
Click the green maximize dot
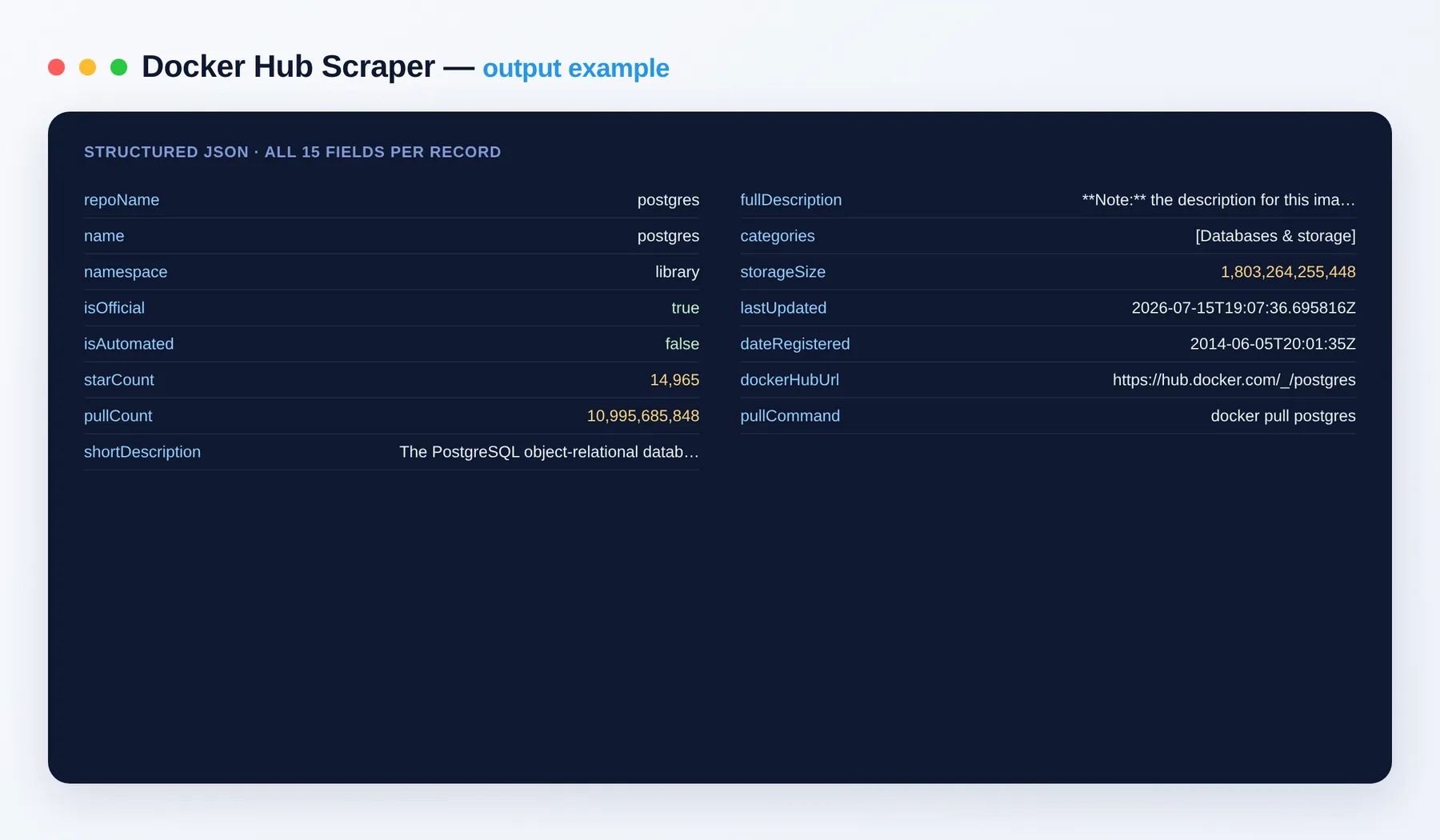coord(118,67)
